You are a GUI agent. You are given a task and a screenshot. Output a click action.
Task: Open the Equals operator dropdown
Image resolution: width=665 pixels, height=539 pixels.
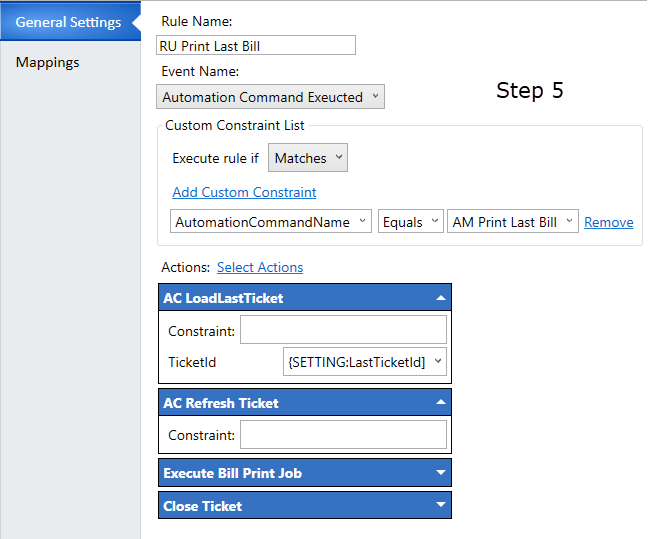coord(411,221)
